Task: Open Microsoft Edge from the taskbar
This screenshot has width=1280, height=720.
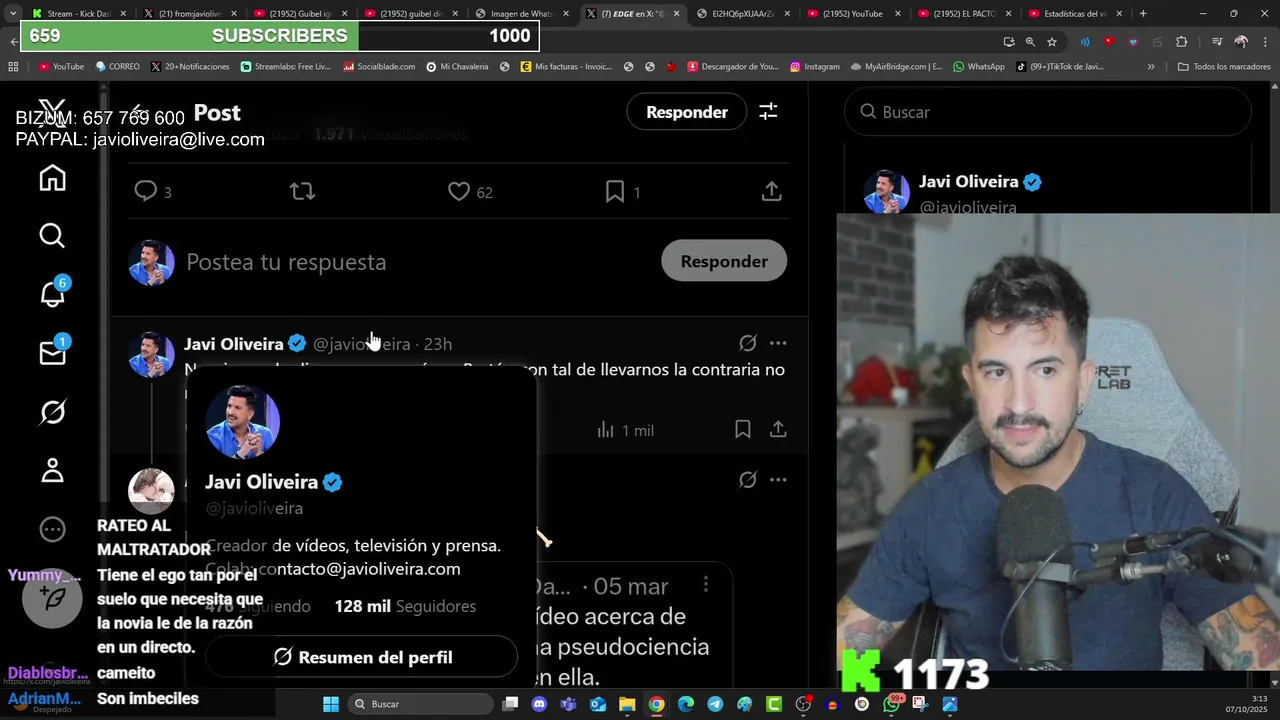Action: 686,704
